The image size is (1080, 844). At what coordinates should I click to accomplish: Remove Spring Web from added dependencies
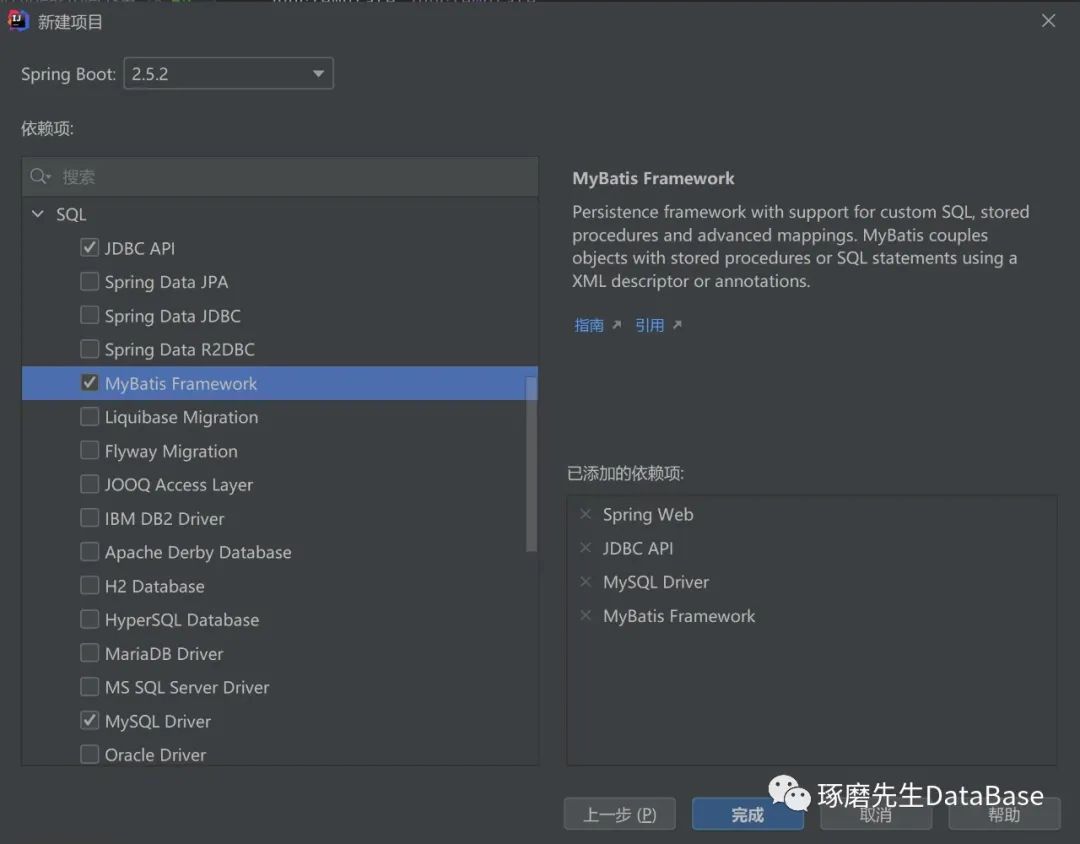586,514
